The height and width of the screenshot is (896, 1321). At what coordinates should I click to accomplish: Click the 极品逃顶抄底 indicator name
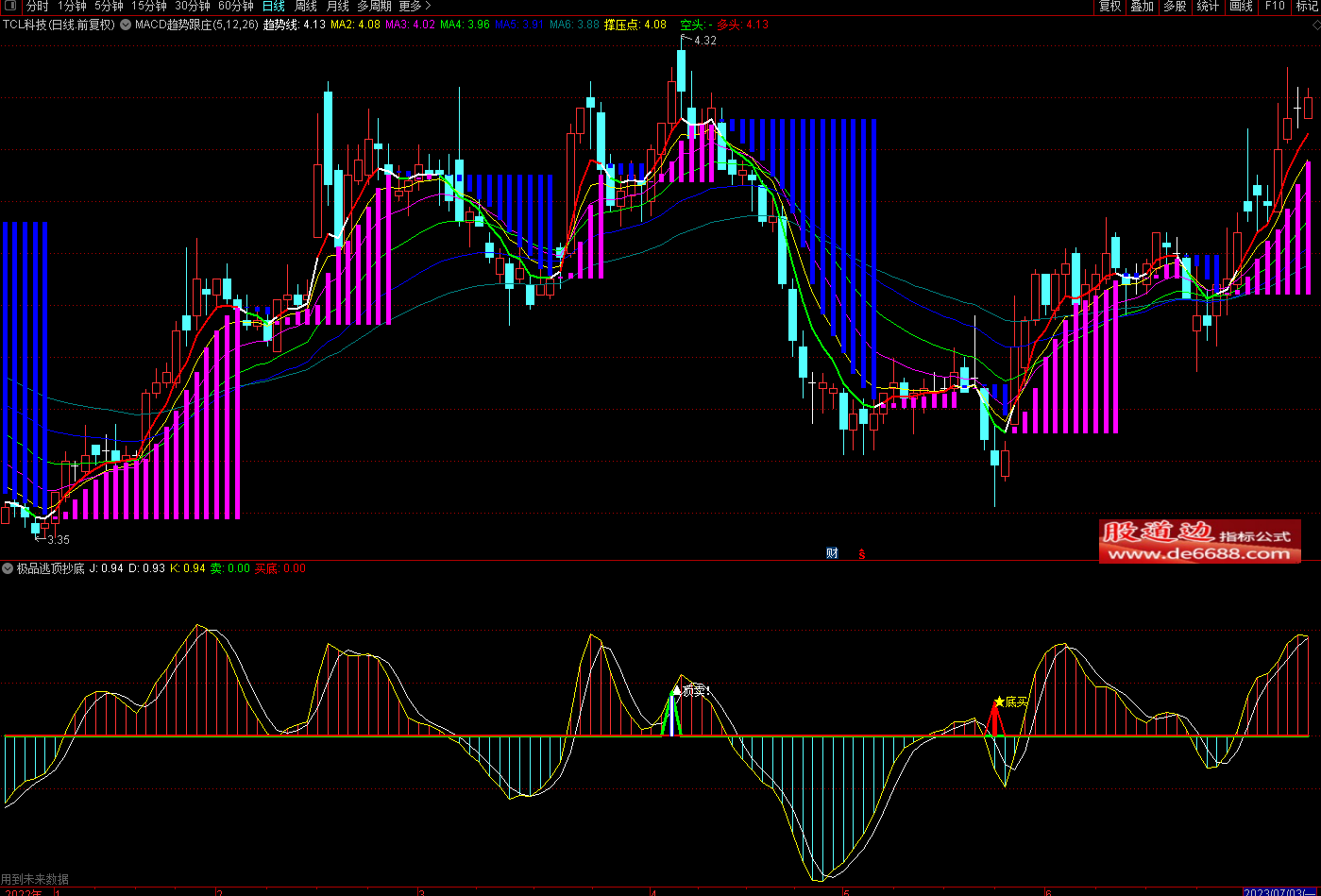click(x=51, y=568)
